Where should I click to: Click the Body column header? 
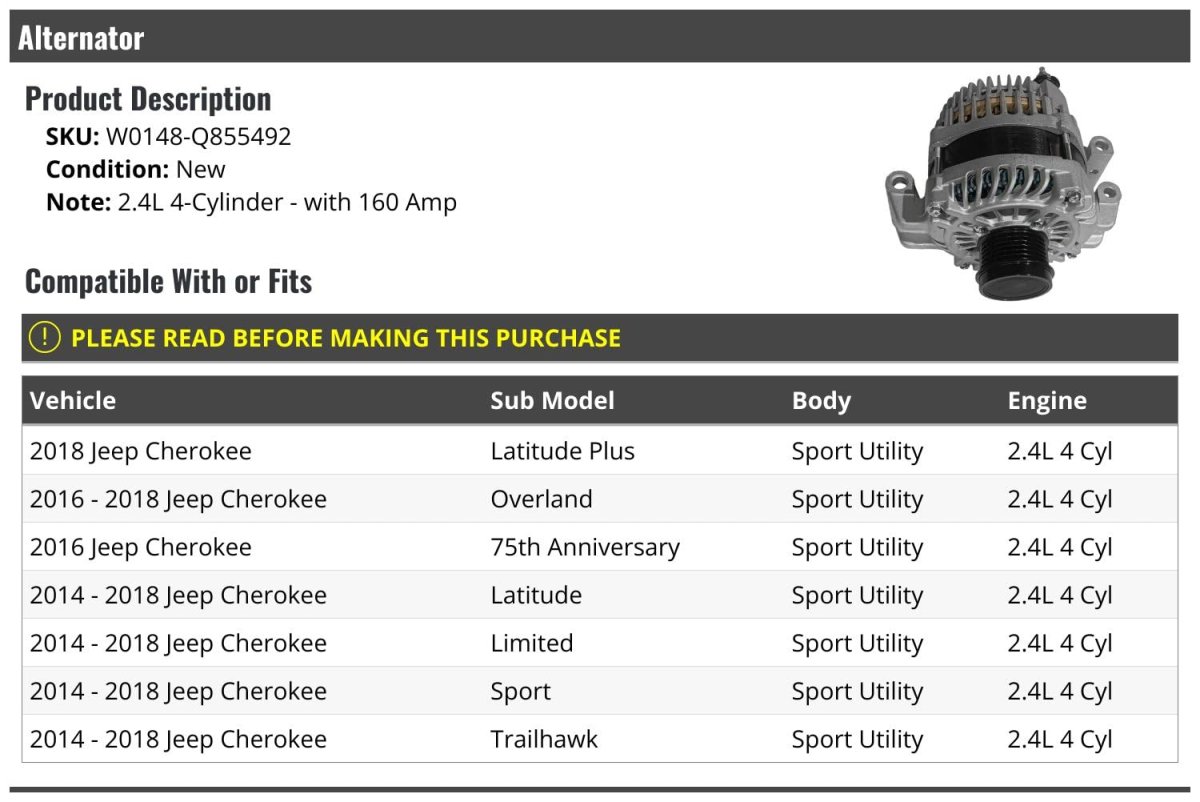click(821, 401)
